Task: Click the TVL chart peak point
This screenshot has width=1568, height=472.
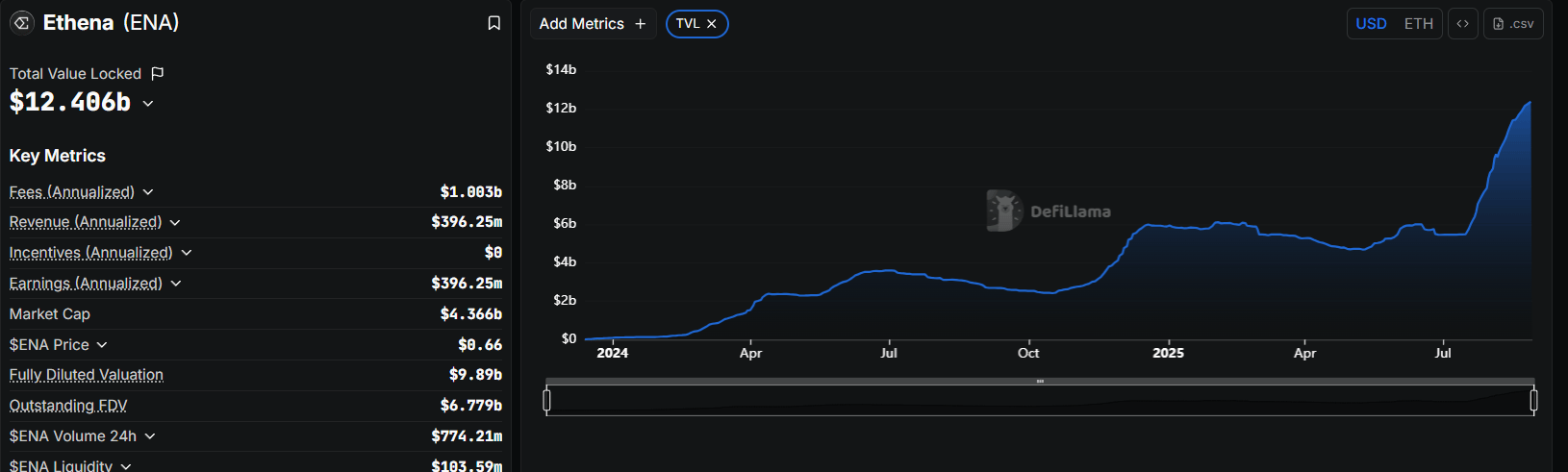Action: [1530, 102]
